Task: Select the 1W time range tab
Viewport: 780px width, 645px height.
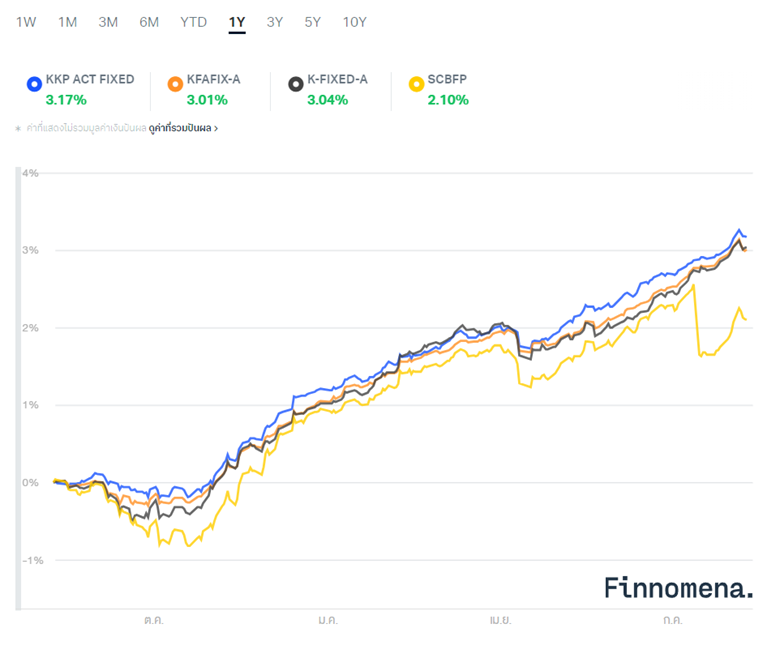Action: tap(26, 22)
